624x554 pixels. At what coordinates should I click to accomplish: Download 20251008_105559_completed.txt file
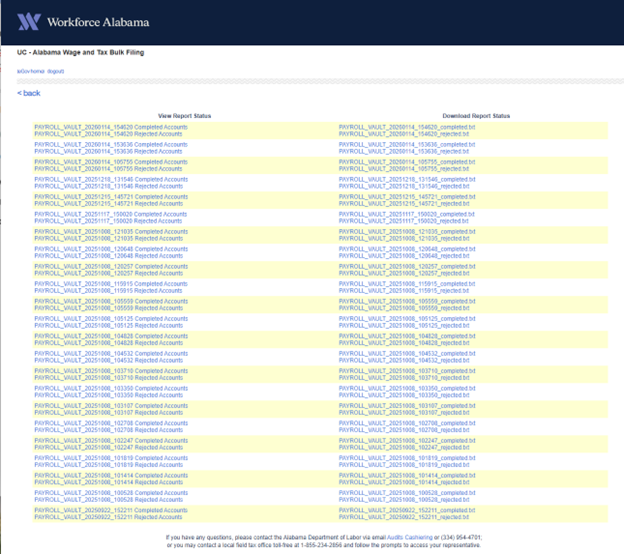pos(407,301)
